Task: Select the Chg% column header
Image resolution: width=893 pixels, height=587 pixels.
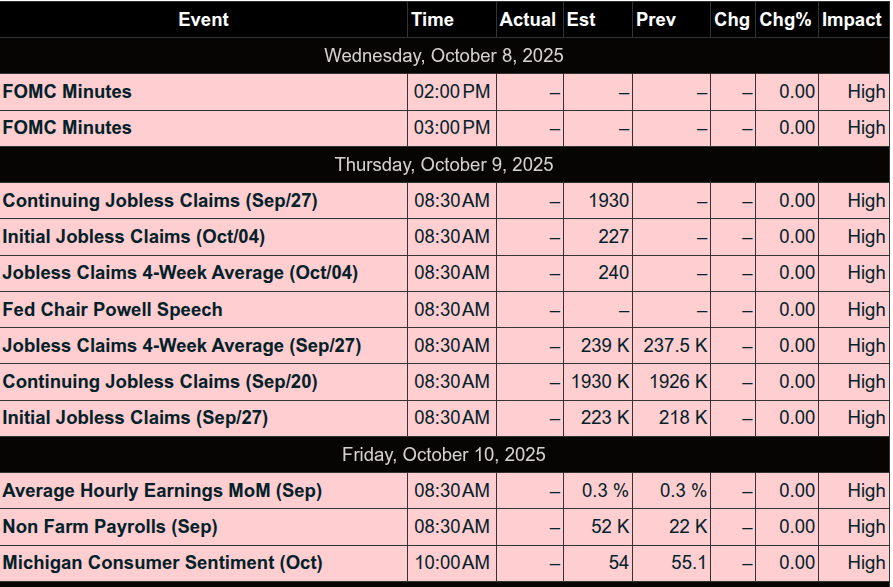Action: tap(785, 20)
